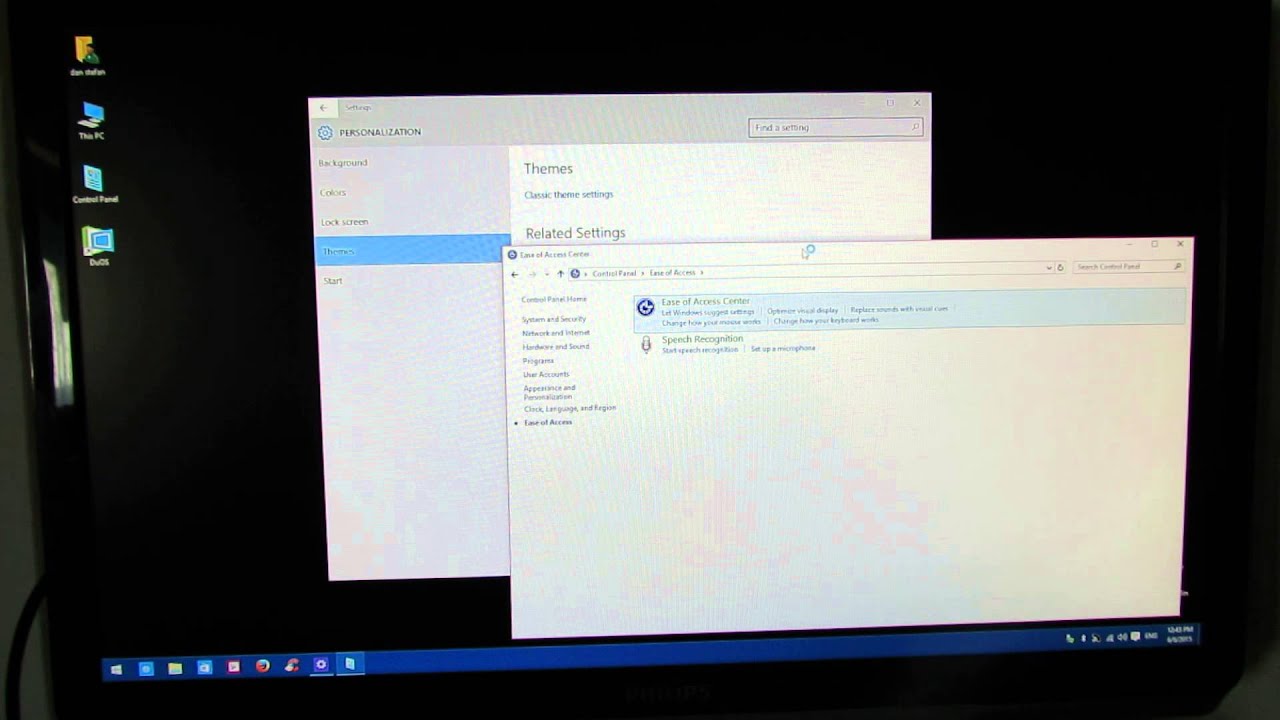This screenshot has height=720, width=1280.
Task: Click Set up a microphone link
Action: pyautogui.click(x=783, y=349)
